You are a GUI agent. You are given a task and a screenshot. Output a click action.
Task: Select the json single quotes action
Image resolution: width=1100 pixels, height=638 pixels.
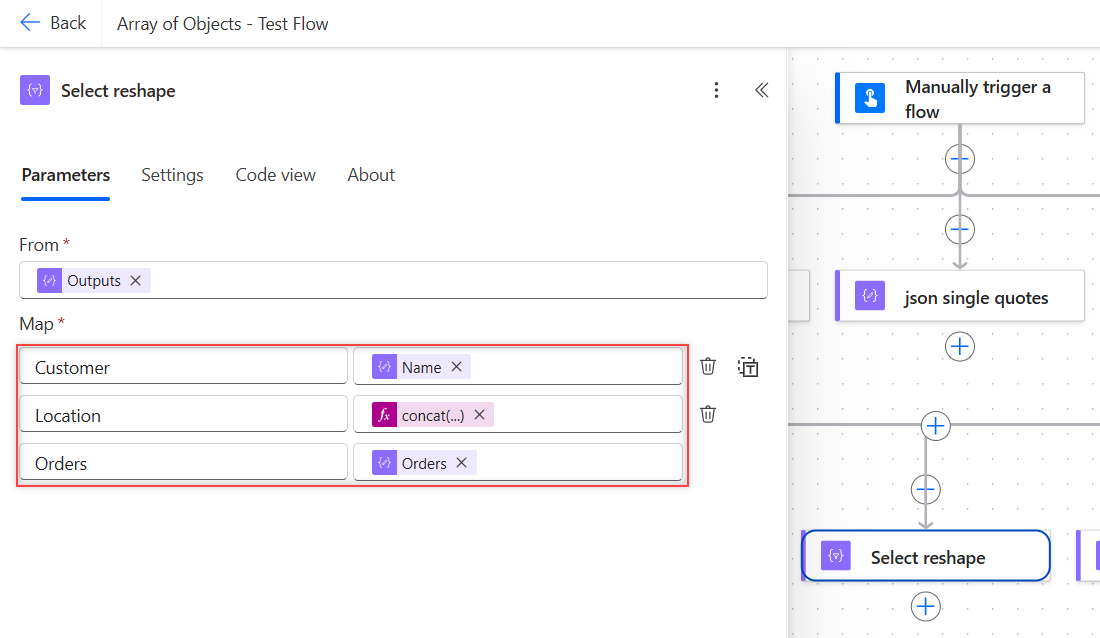click(x=960, y=296)
